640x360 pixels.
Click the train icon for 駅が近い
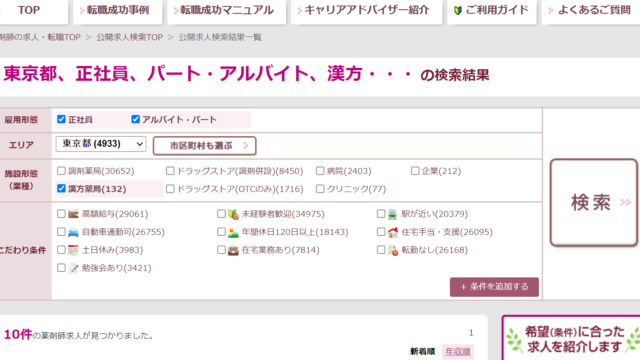point(392,214)
